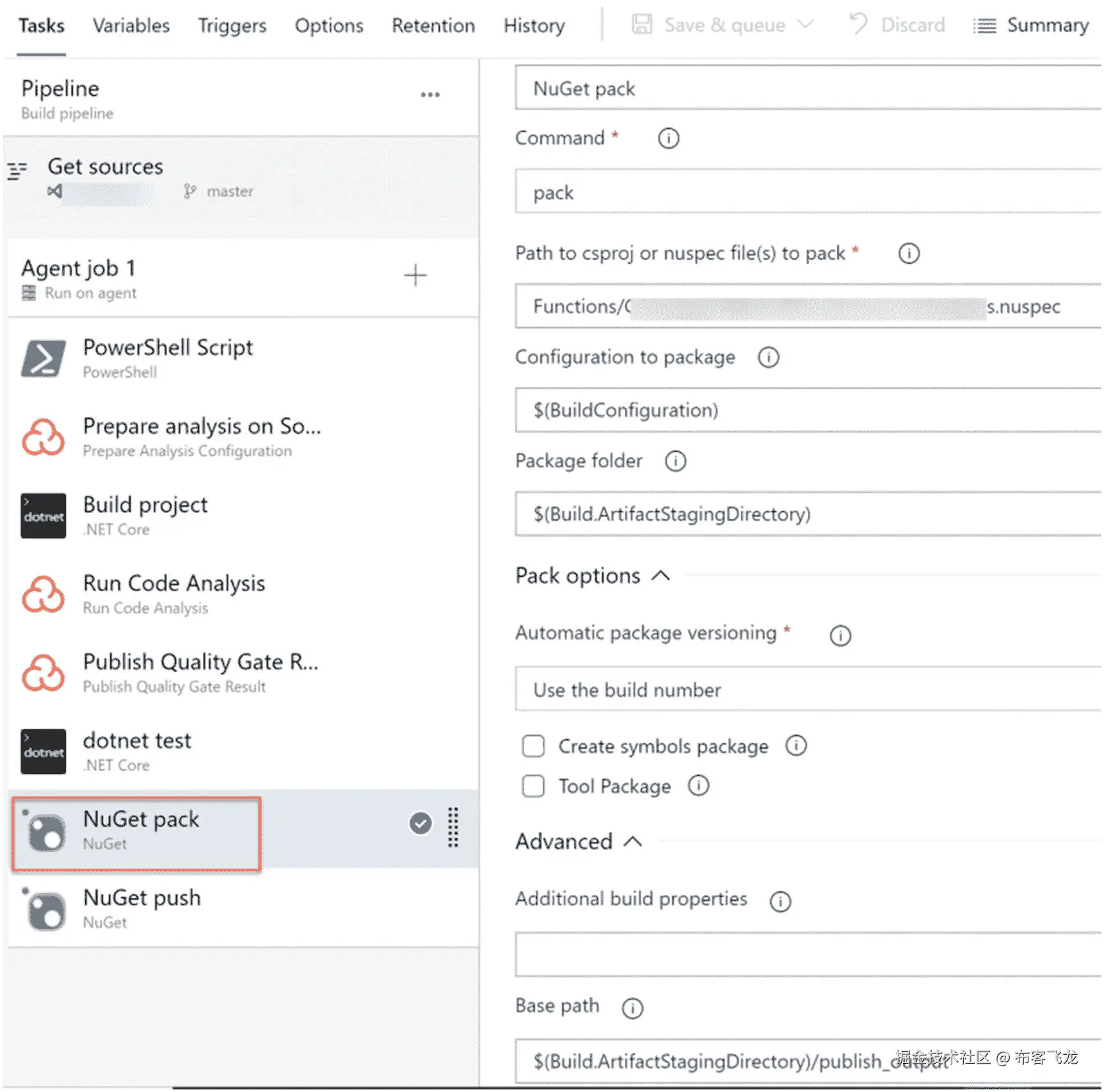Enable the Create symbols package checkbox

533,746
